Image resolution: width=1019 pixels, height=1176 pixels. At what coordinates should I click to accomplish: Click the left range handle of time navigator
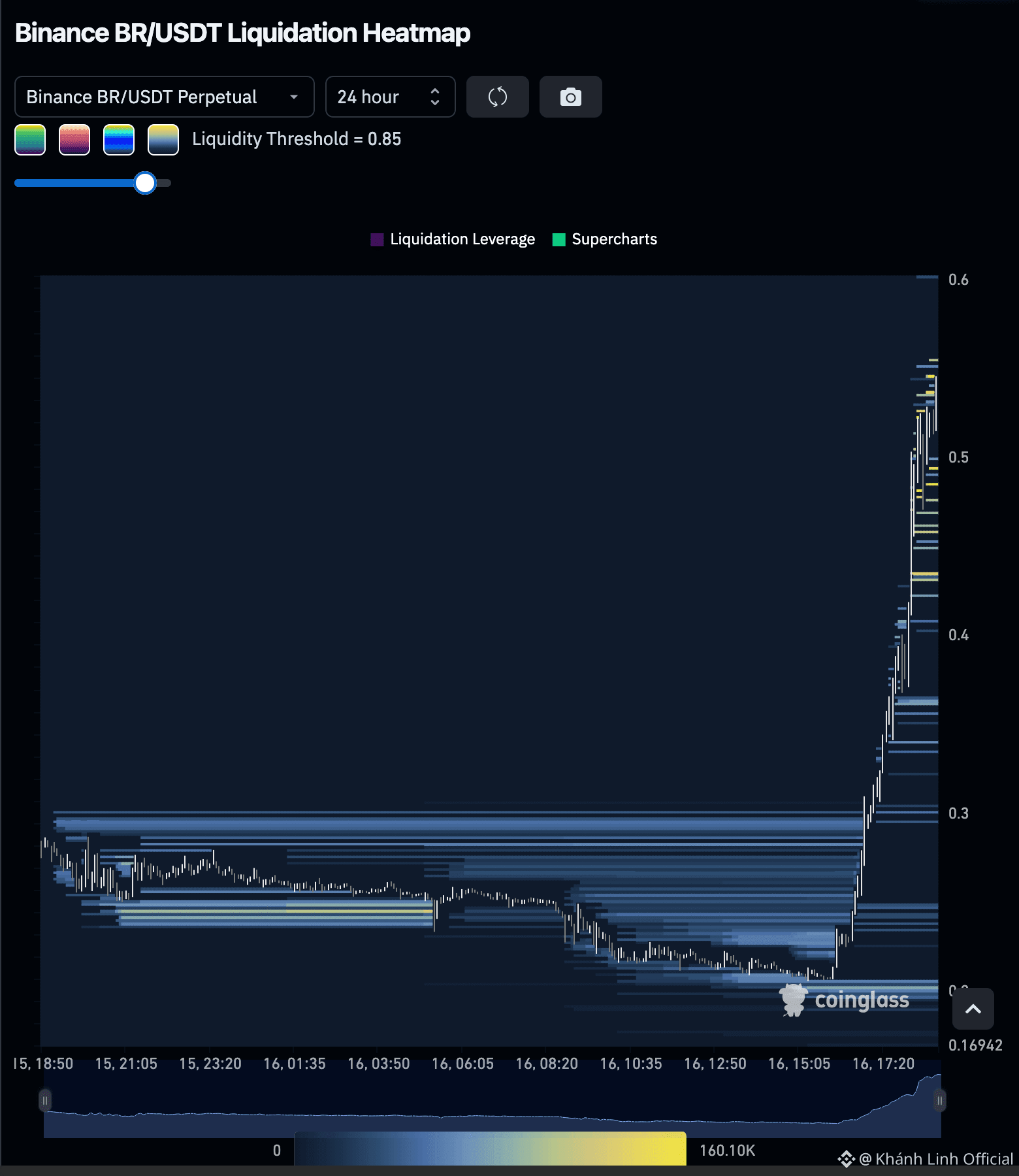coord(44,1100)
